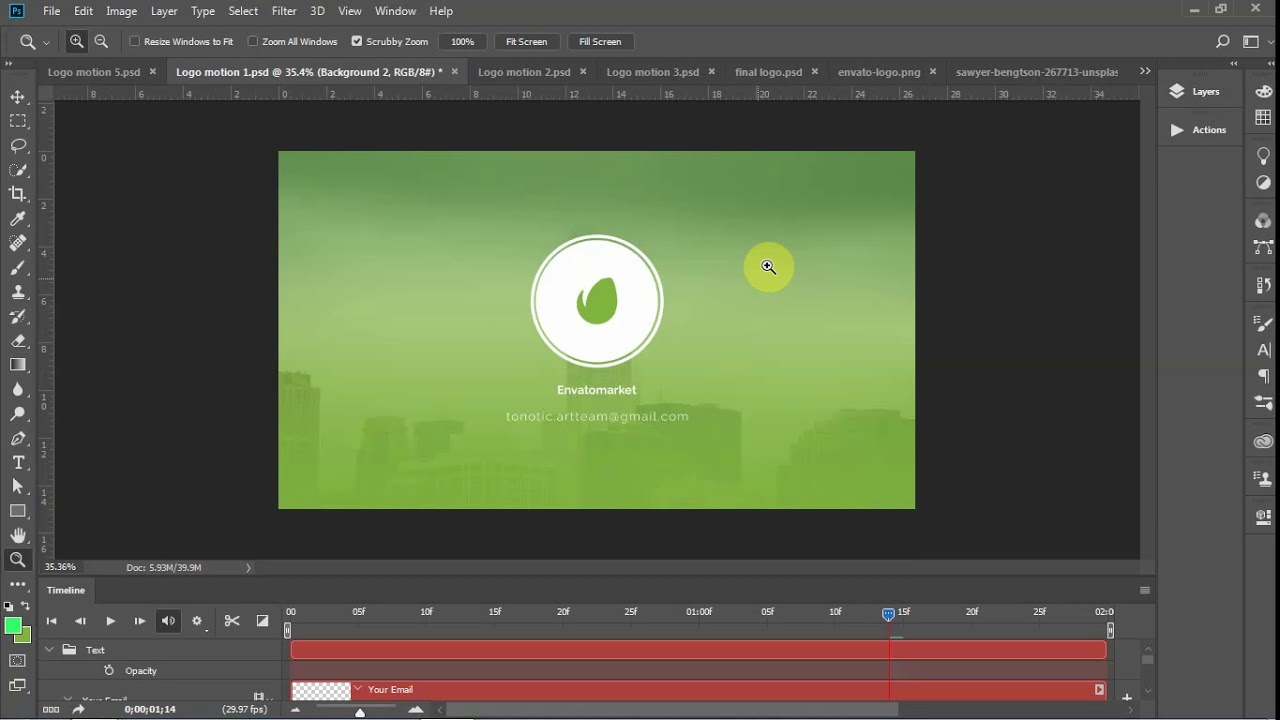Select the Rectangular Marquee tool
This screenshot has height=720, width=1280.
18,121
